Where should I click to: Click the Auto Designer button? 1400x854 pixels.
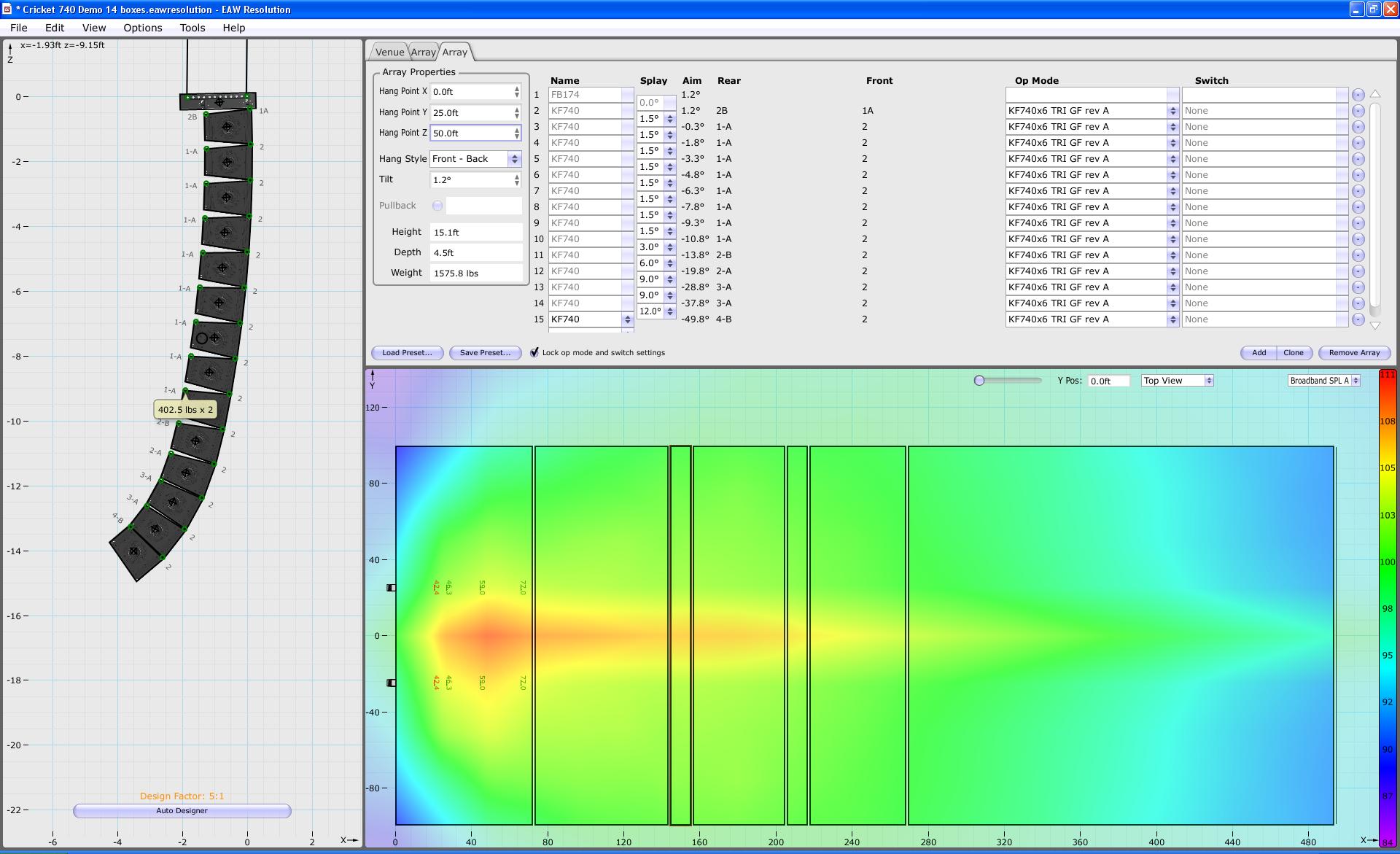(x=182, y=811)
